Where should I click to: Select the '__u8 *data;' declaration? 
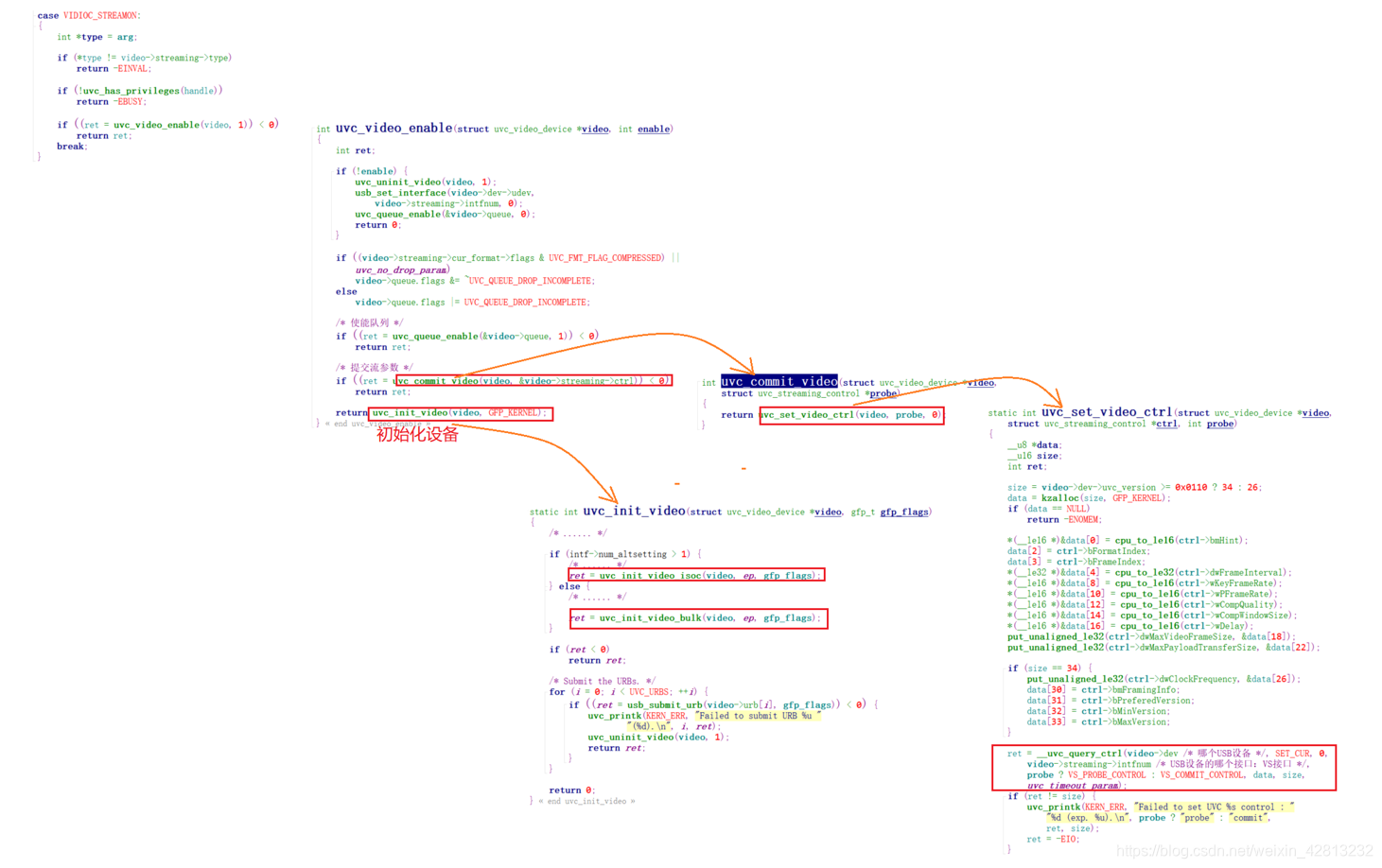pyautogui.click(x=1035, y=444)
